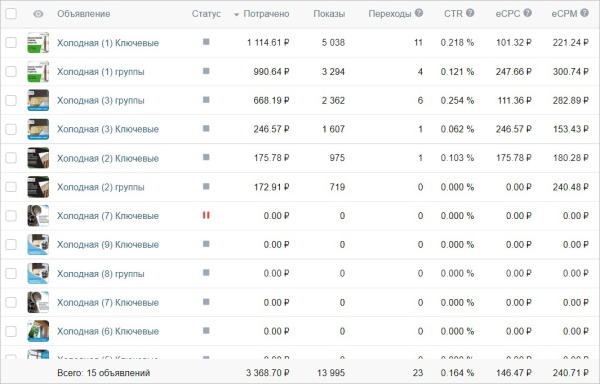Tick the select-all checkbox in table header
The height and width of the screenshot is (384, 600).
tap(11, 14)
